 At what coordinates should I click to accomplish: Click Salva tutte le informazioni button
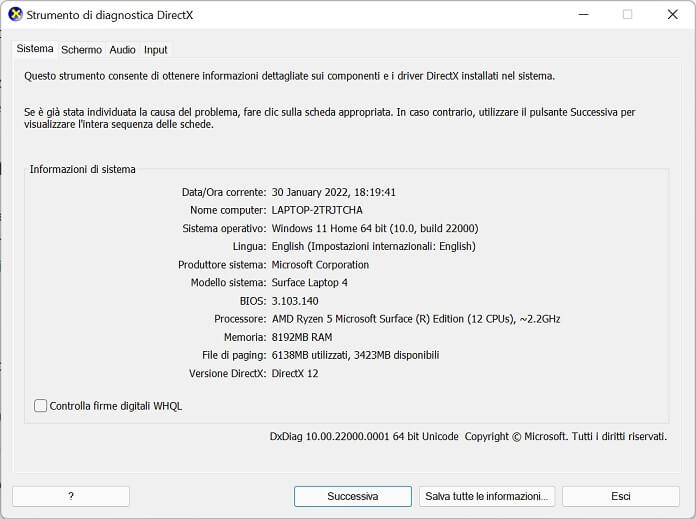(487, 496)
